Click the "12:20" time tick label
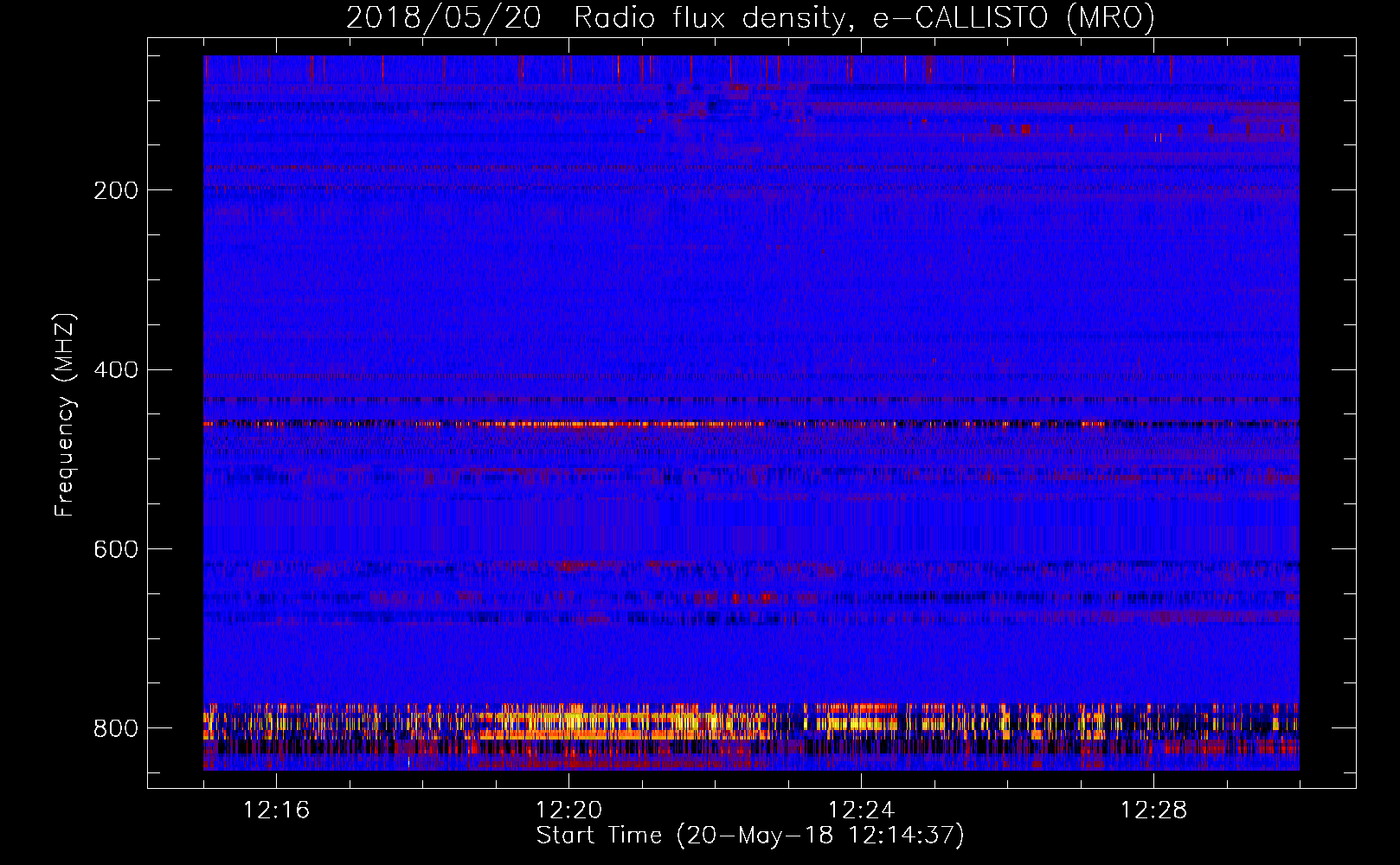Screen dimensions: 1400x865 (x=568, y=811)
